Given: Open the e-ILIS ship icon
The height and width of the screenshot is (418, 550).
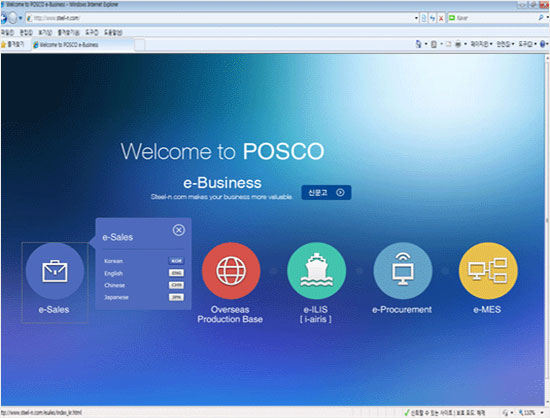Looking at the screenshot, I should tap(316, 271).
